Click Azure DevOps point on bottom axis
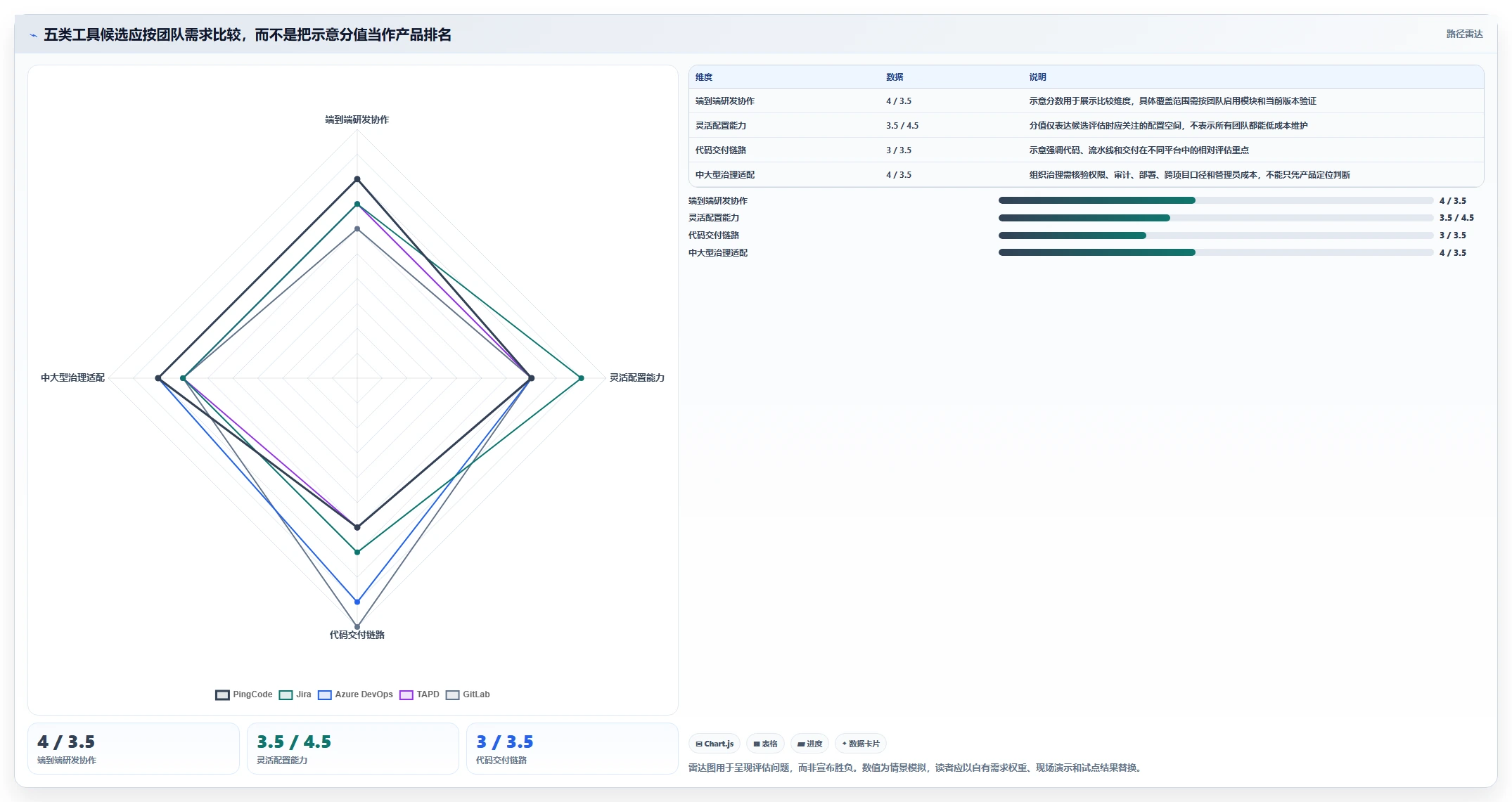 click(x=357, y=602)
